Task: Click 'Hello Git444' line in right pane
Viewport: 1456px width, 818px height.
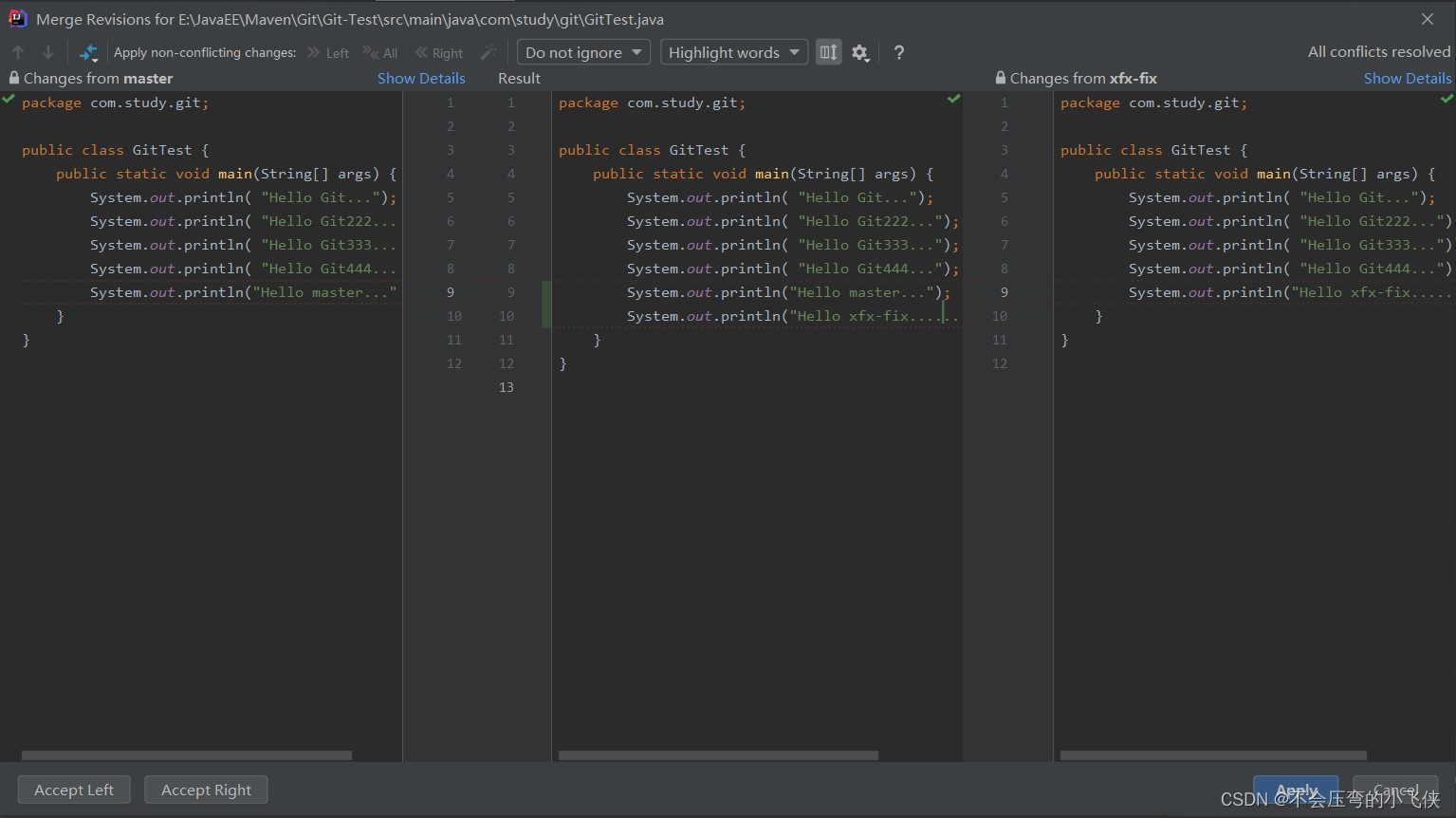Action: [1290, 269]
